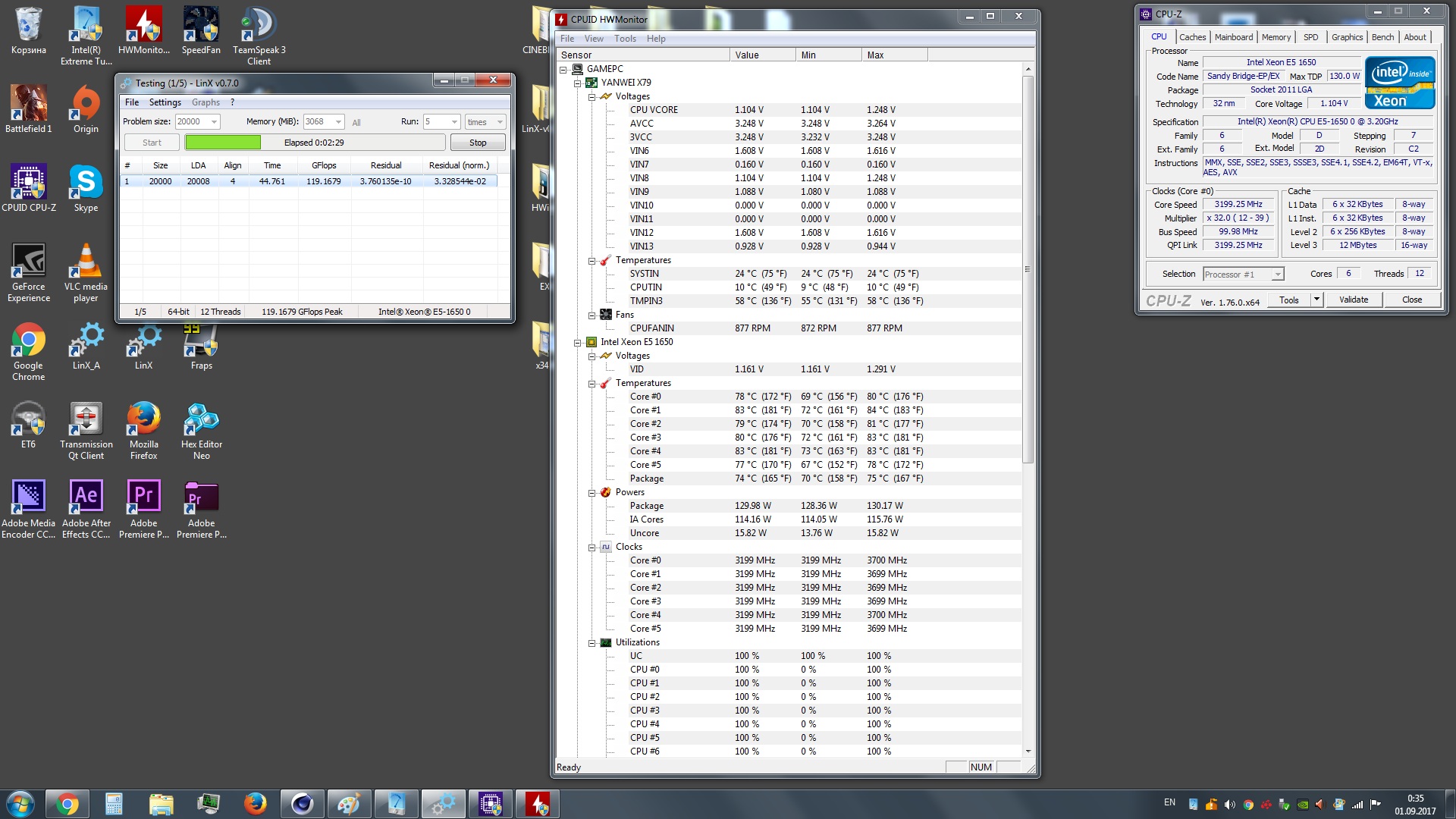This screenshot has height=819, width=1456.
Task: Collapse the Intel Xeon E5 1650 node
Action: tap(577, 342)
